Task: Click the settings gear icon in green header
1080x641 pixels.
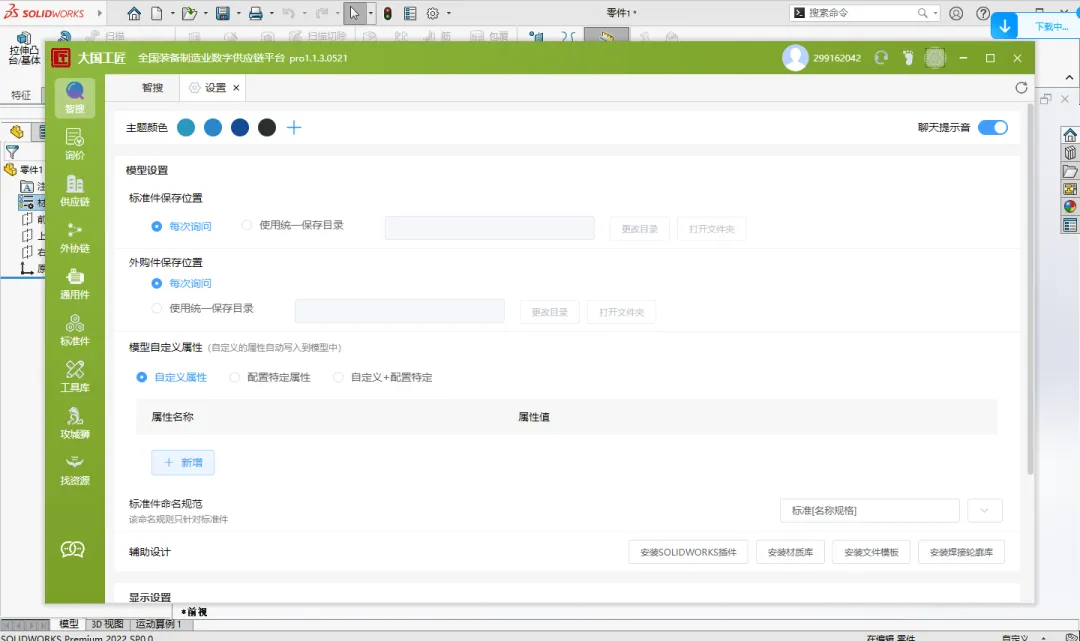Action: coord(935,58)
